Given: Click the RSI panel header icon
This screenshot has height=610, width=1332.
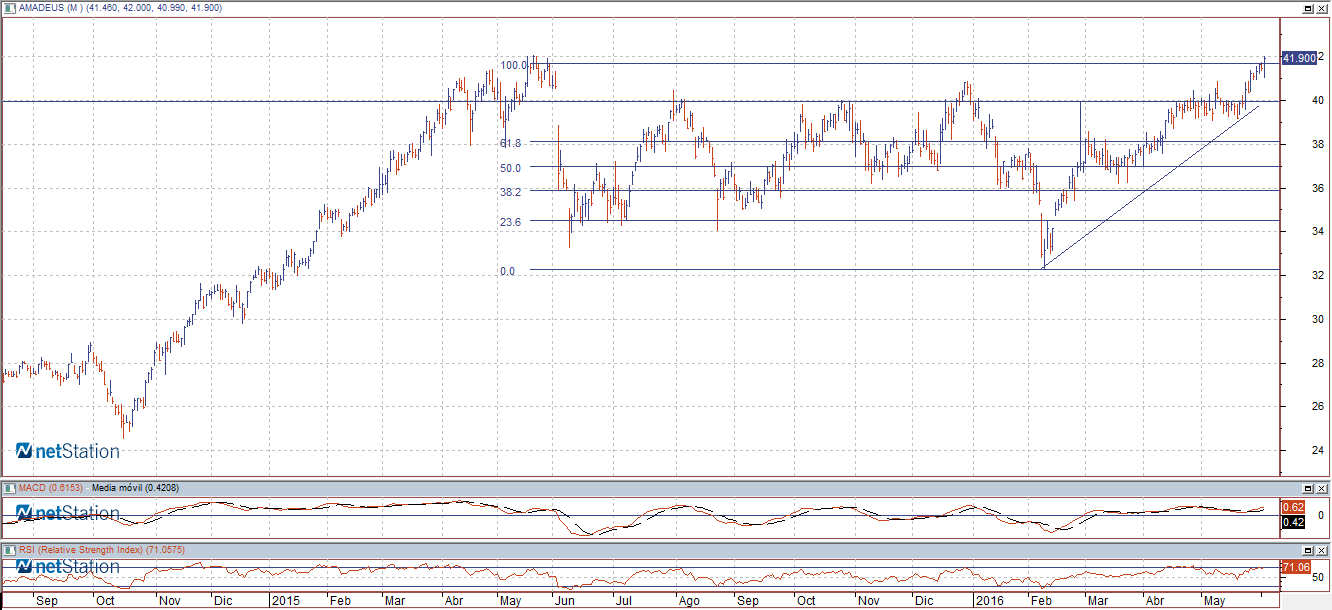Looking at the screenshot, I should (10, 550).
